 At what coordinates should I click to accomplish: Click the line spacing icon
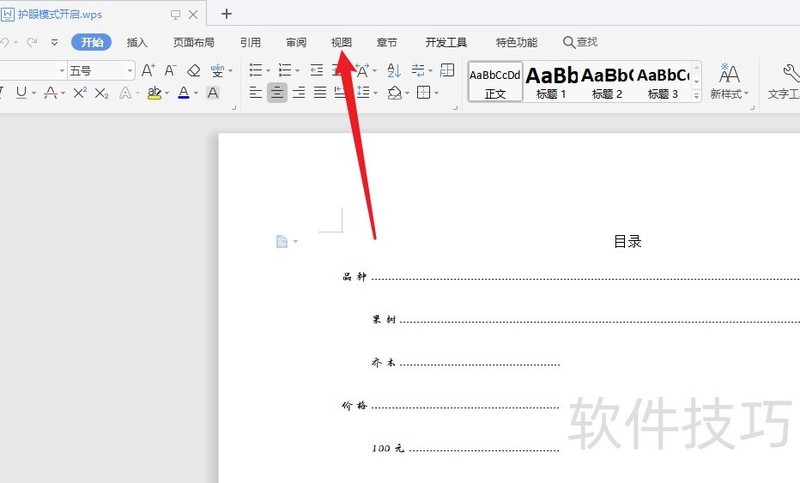[x=363, y=93]
